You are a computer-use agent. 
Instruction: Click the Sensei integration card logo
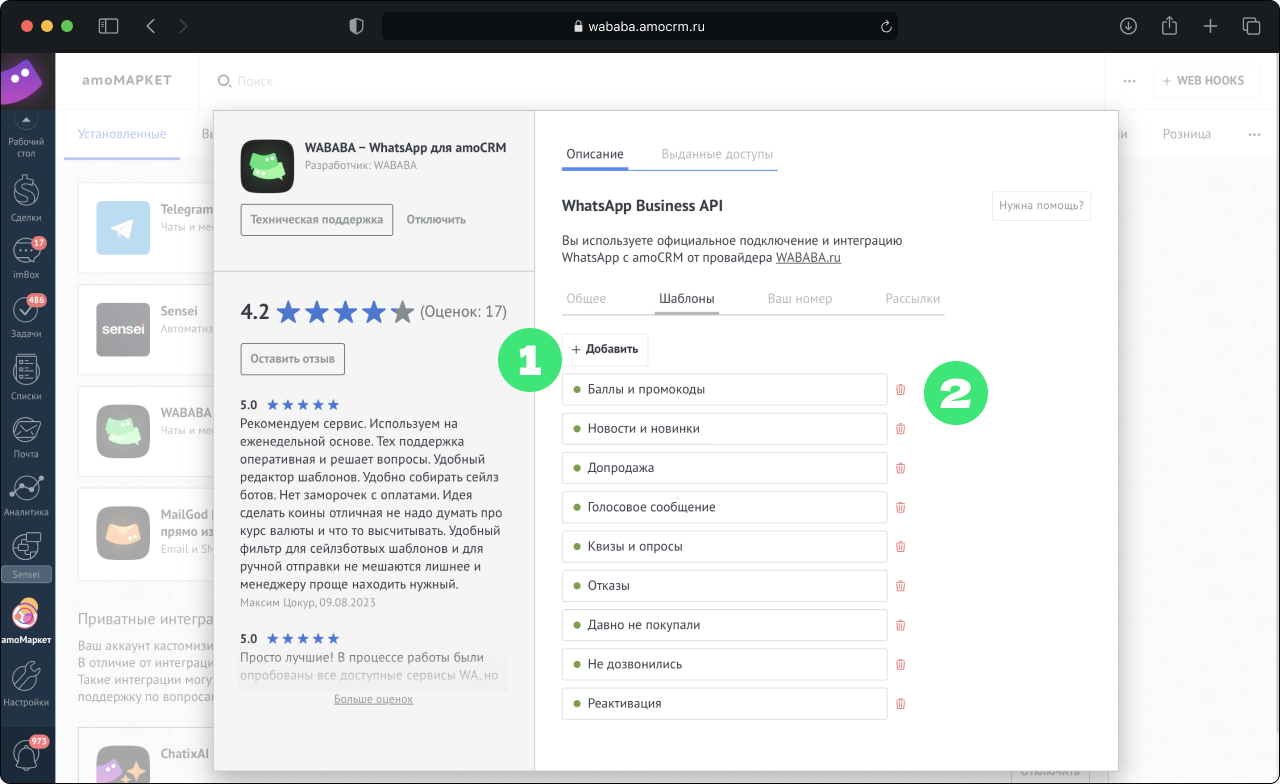tap(122, 329)
